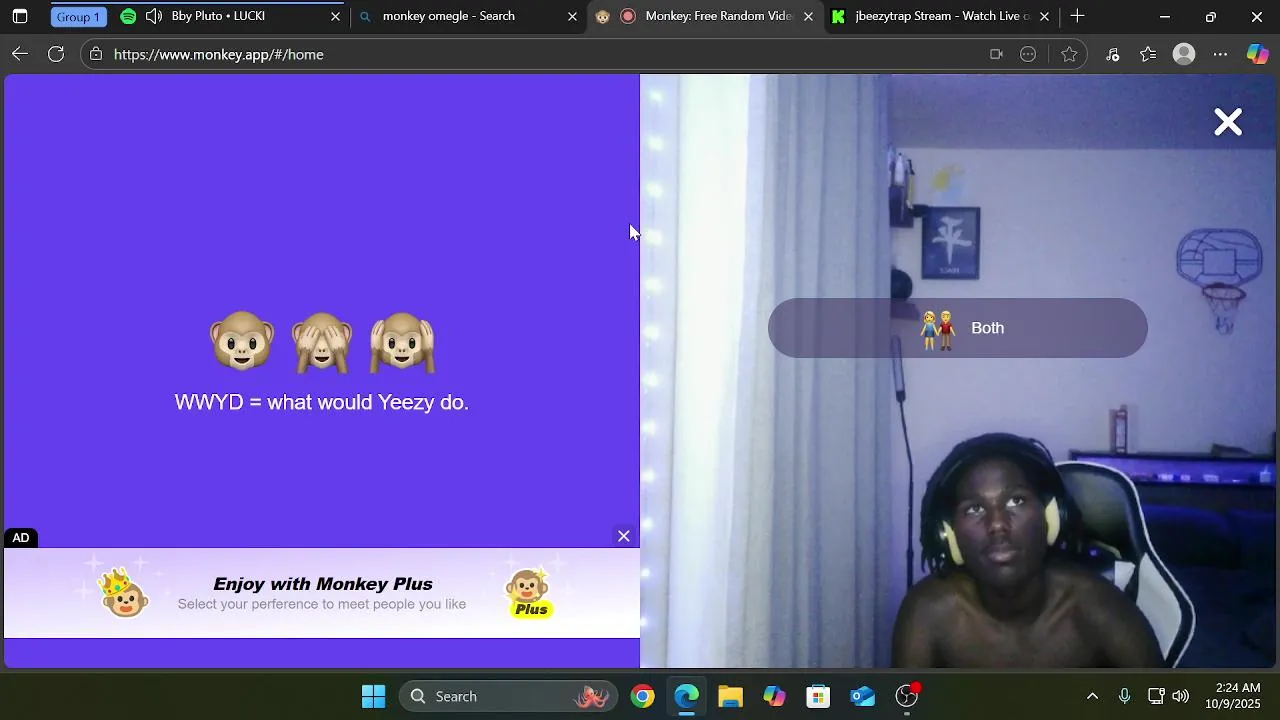Click the crowned monkey icon in ad
Screen dimensions: 1280x720
click(x=124, y=592)
